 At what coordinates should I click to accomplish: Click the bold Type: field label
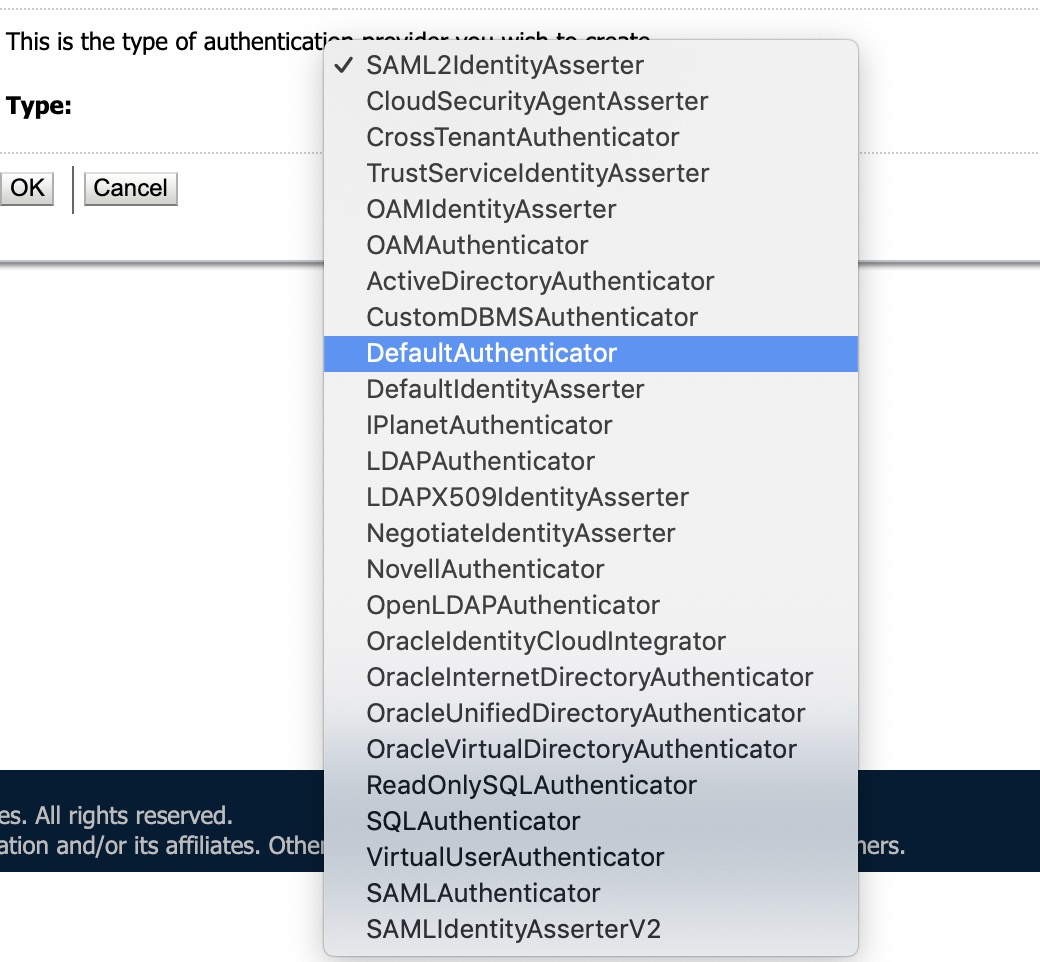point(38,106)
